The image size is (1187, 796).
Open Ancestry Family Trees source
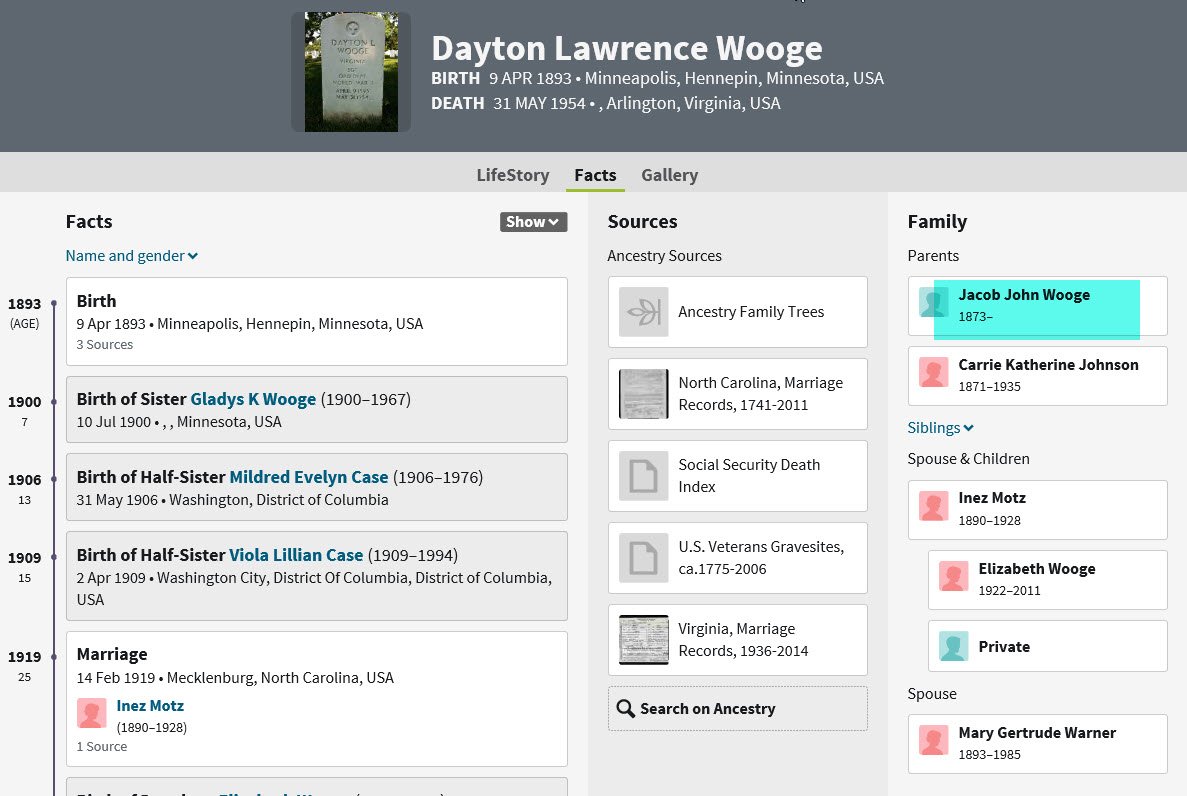click(737, 312)
